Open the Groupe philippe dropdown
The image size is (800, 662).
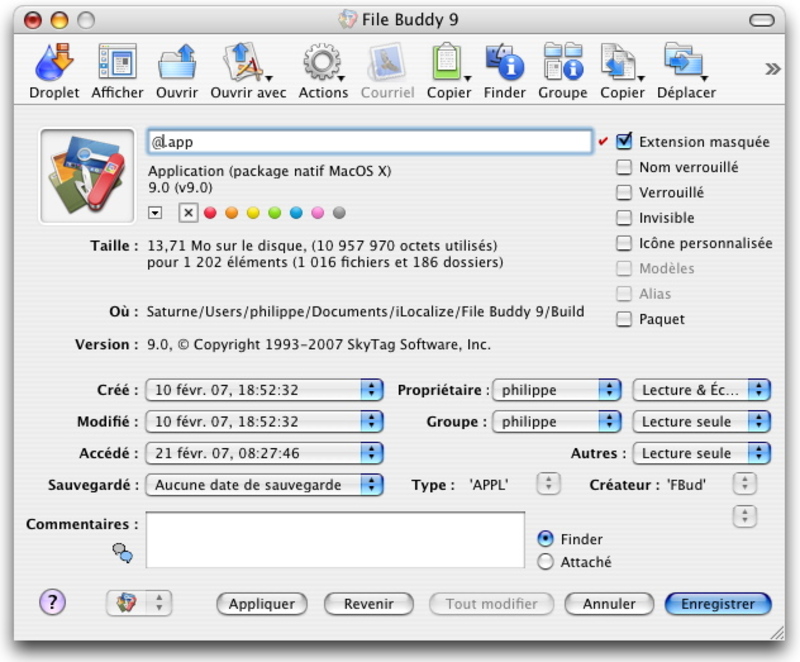point(557,422)
